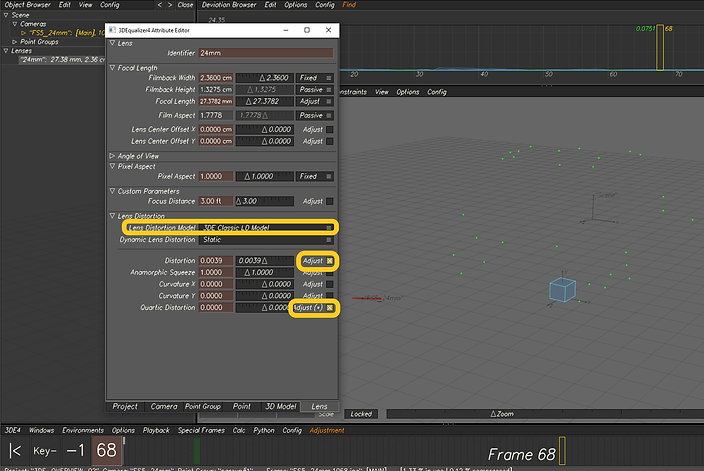Open the Focal Length Adjust mode dropdown

point(314,101)
